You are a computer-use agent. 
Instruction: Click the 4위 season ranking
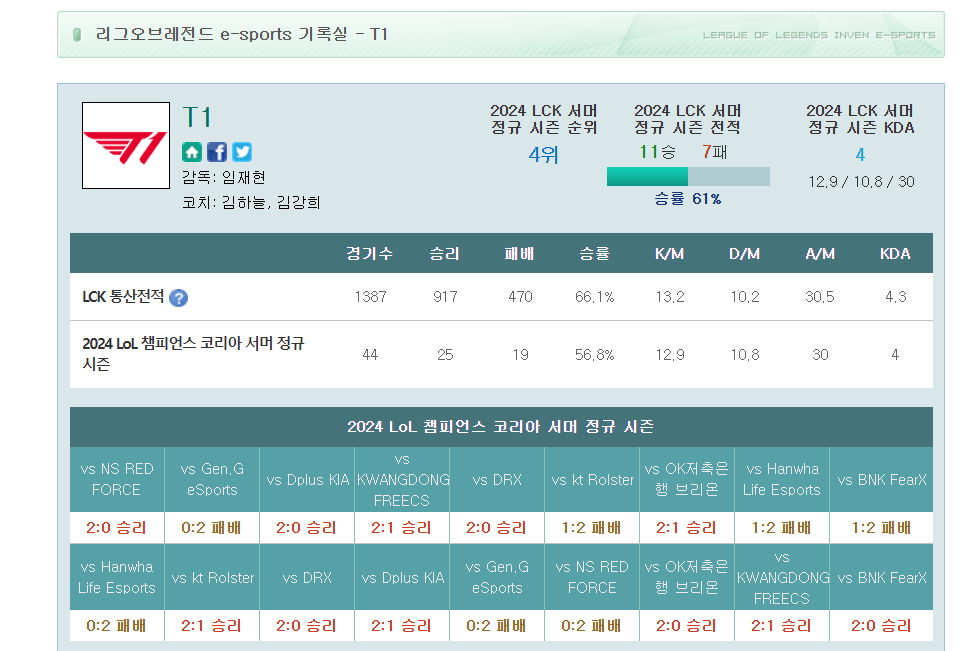click(x=543, y=154)
